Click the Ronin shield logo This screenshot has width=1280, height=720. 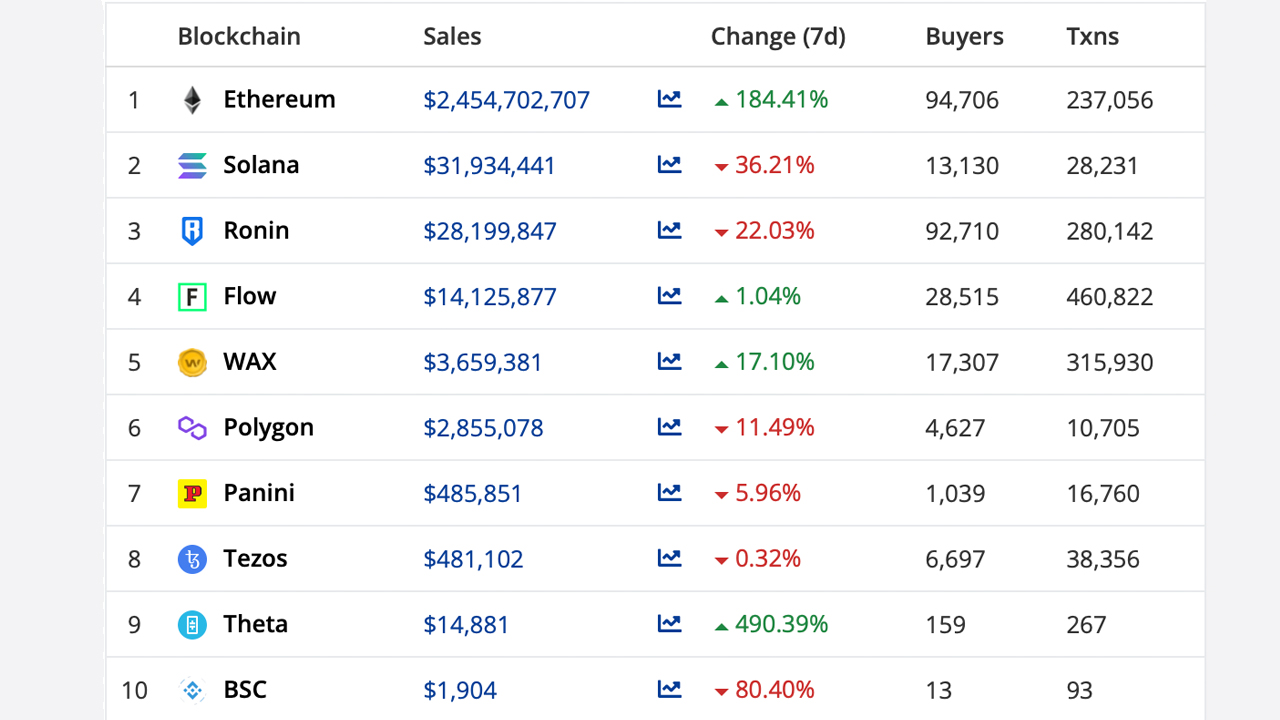192,230
